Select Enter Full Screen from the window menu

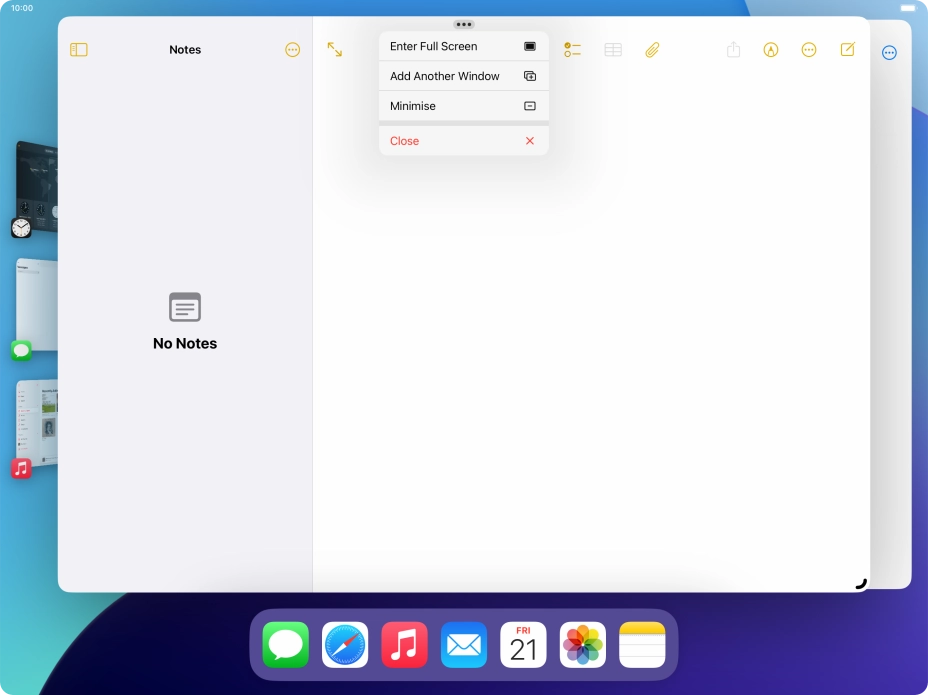[x=463, y=46]
